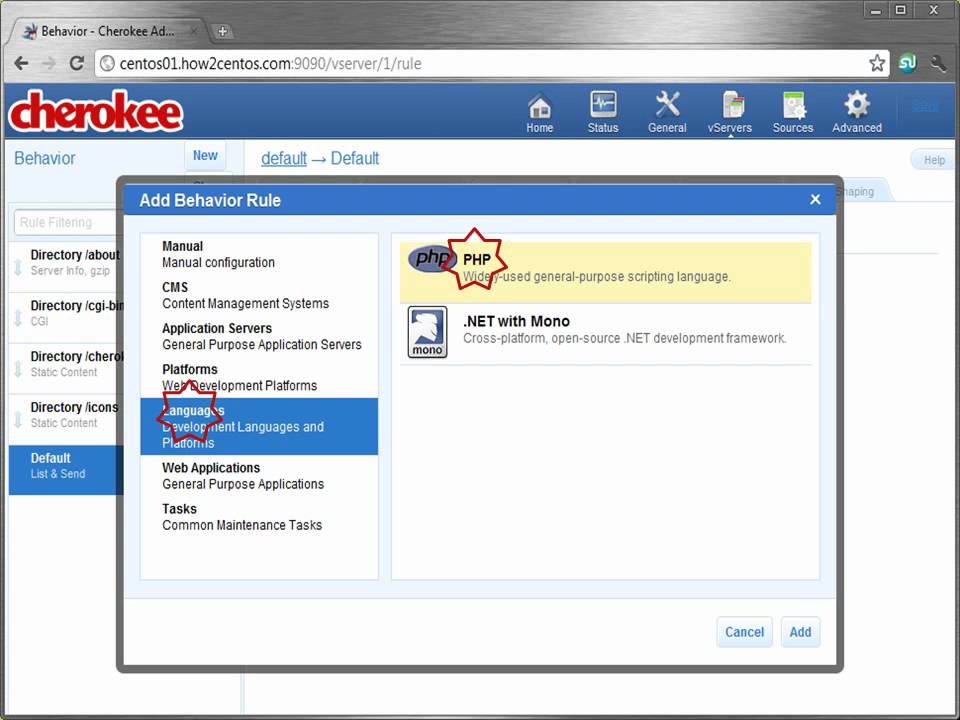Click the browser Forward arrow
The image size is (960, 720).
tap(49, 63)
